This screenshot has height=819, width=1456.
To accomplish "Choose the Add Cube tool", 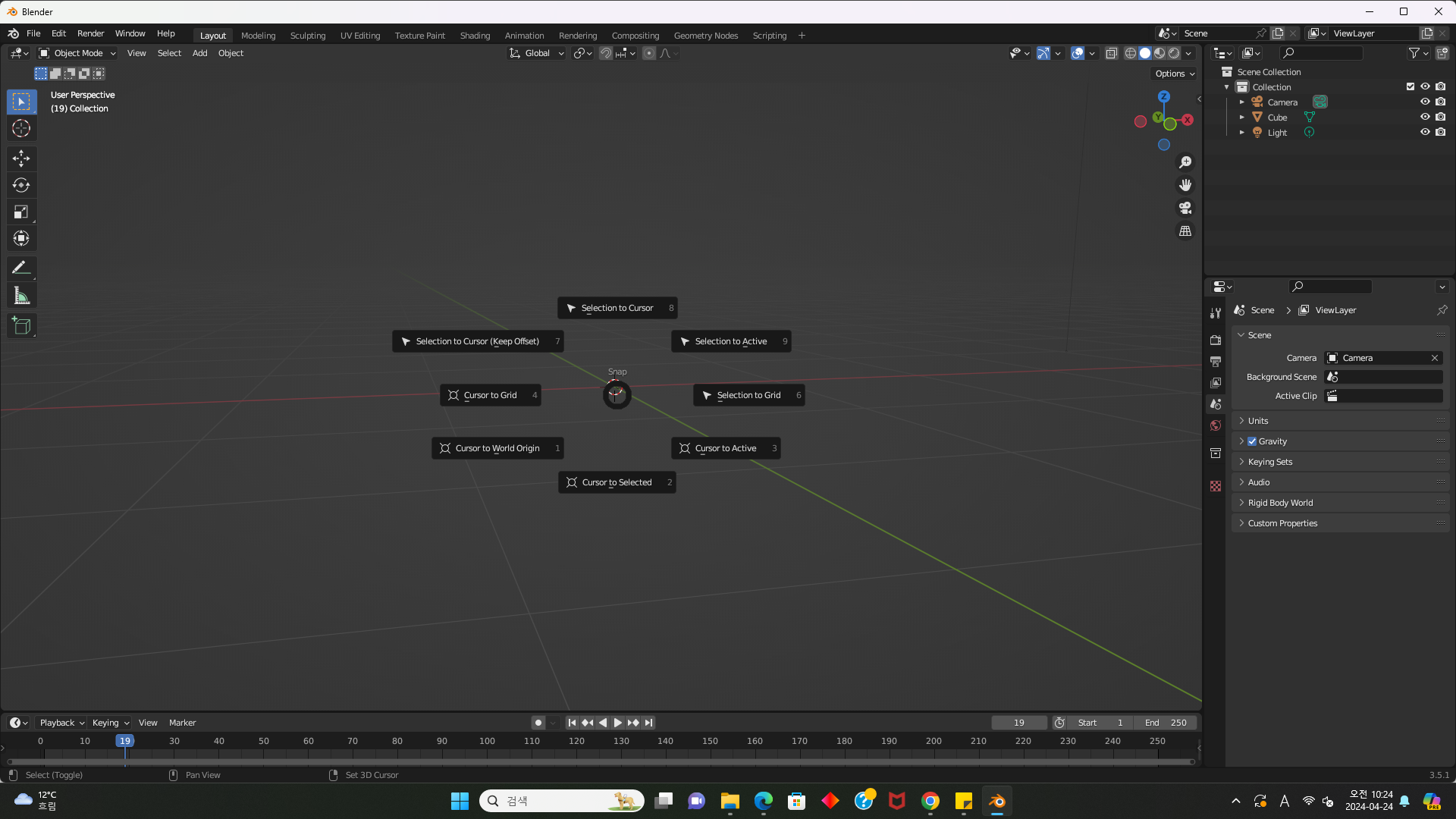I will pos(21,326).
